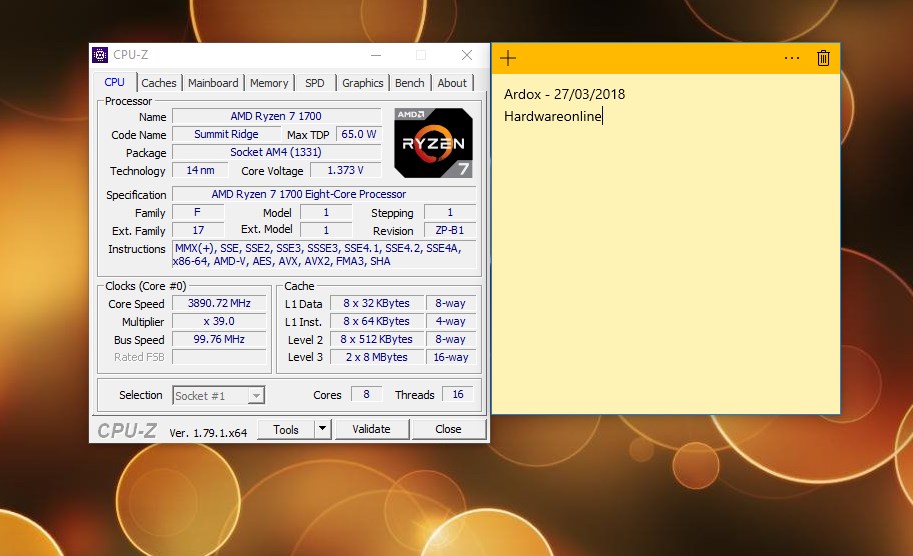This screenshot has height=556, width=913.
Task: Click the Ardox - 27/03/2018 note line
Action: tap(564, 94)
